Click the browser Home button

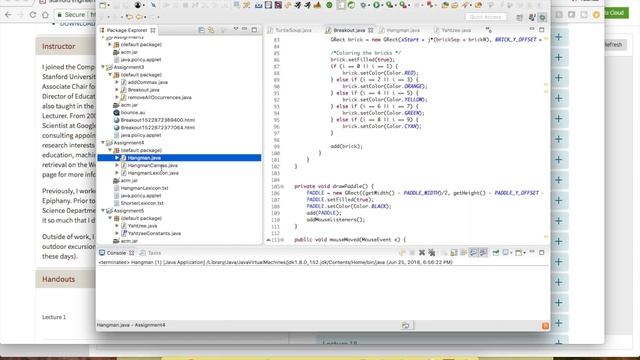(45, 15)
